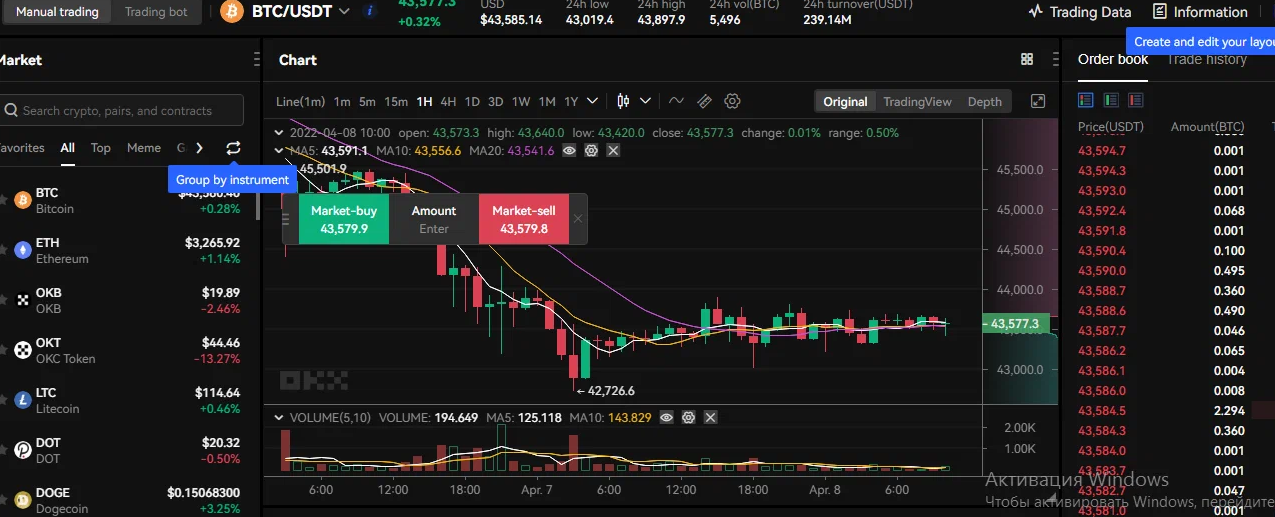Click the LTC coin icon in market list
The width and height of the screenshot is (1275, 517).
coord(23,400)
